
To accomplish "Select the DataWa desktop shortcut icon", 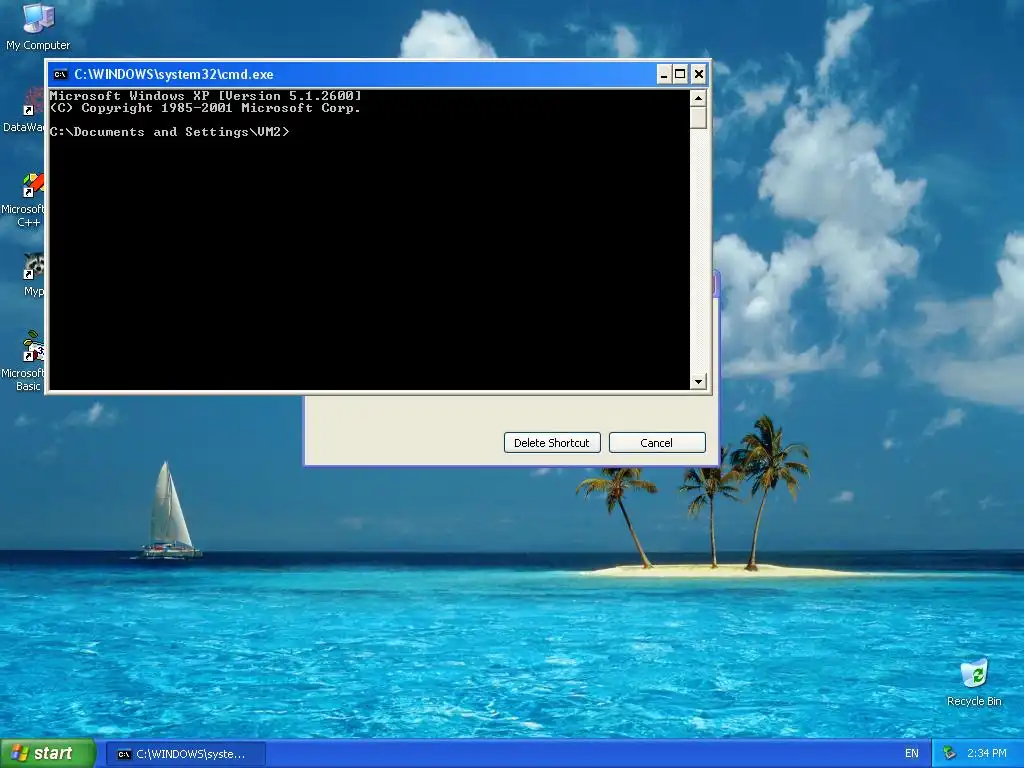I will tap(24, 111).
